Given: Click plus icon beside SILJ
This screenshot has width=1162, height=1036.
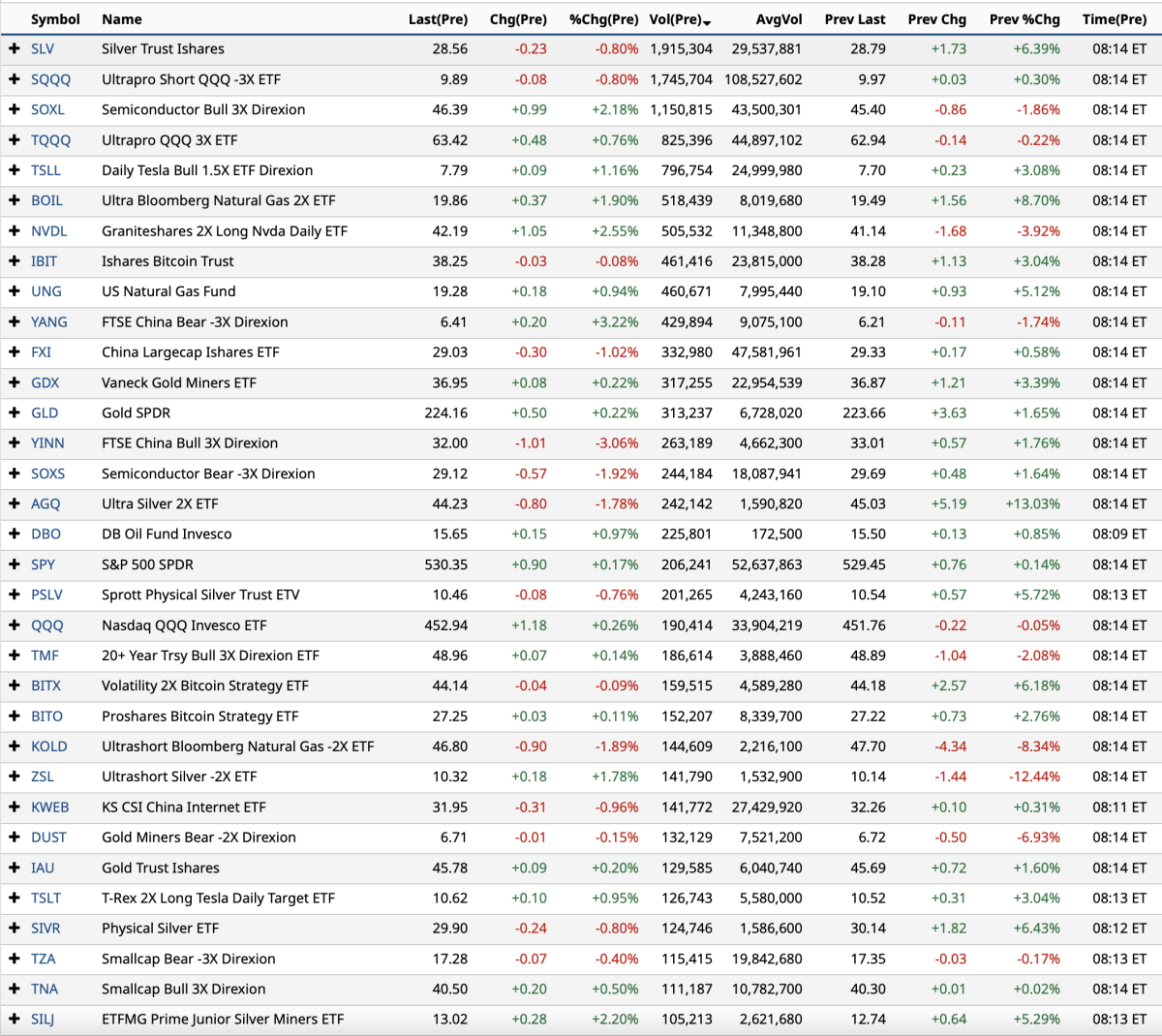Looking at the screenshot, I should coord(15,1020).
